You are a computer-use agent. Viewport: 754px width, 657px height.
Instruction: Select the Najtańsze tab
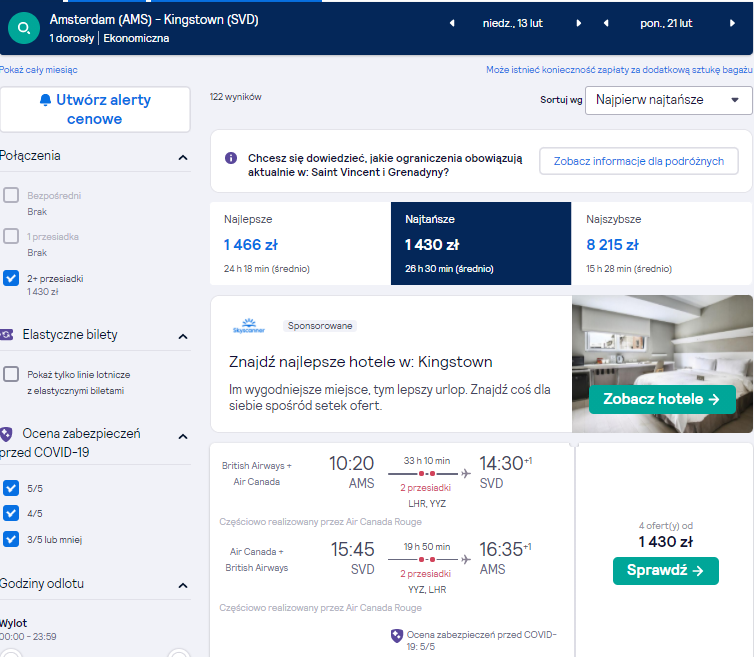point(481,243)
